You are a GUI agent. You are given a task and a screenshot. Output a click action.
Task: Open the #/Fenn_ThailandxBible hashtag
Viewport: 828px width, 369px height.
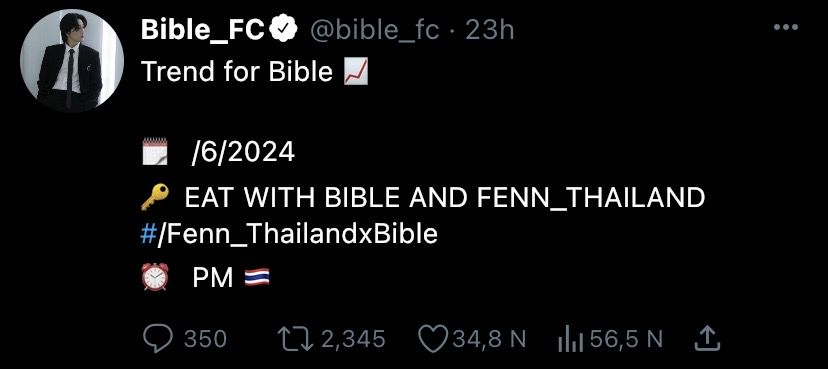coord(289,233)
